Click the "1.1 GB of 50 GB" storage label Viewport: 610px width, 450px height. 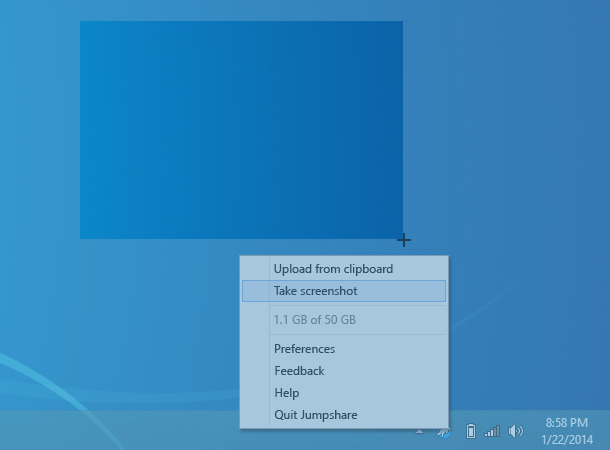pos(314,320)
